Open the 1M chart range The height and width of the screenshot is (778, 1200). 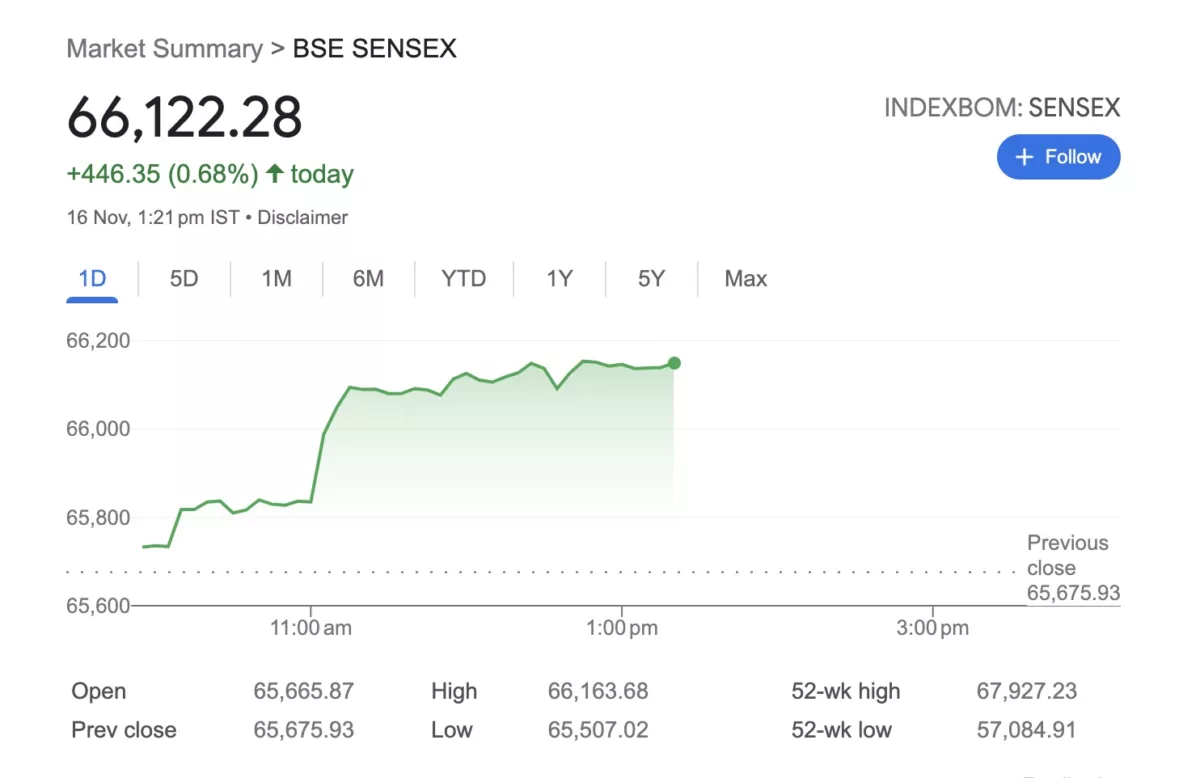(x=276, y=279)
